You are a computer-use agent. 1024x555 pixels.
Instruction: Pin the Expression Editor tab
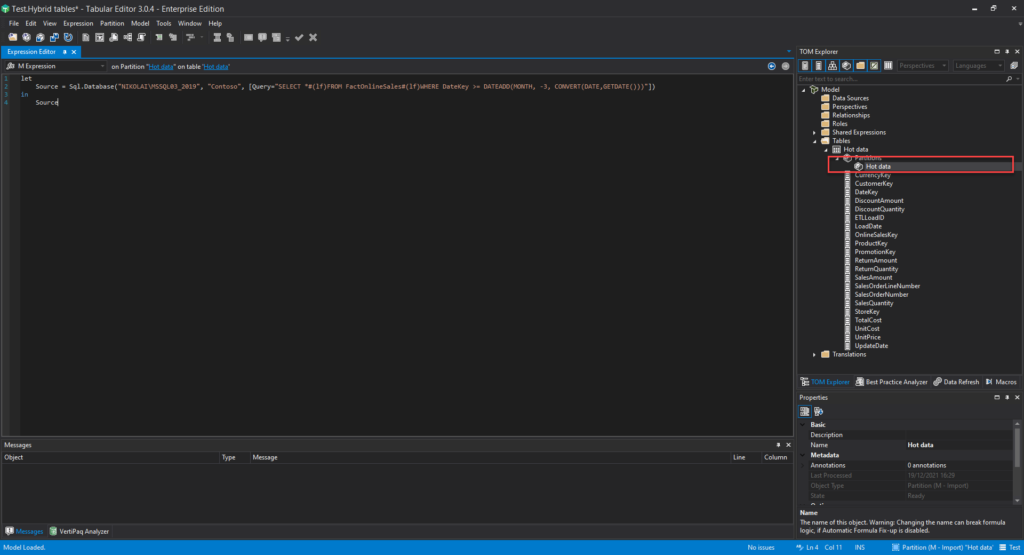coord(65,52)
